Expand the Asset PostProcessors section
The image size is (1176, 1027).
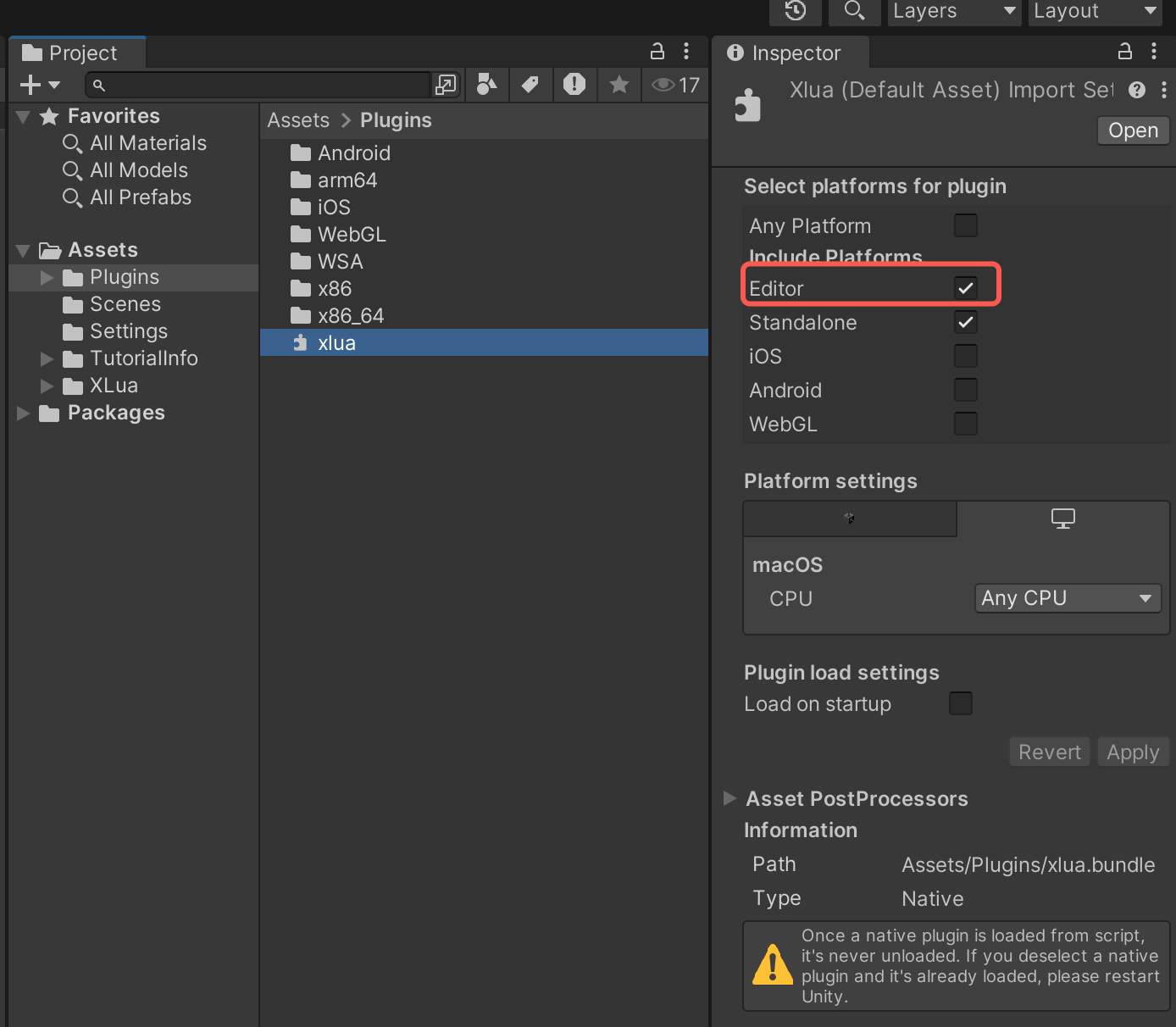(730, 798)
